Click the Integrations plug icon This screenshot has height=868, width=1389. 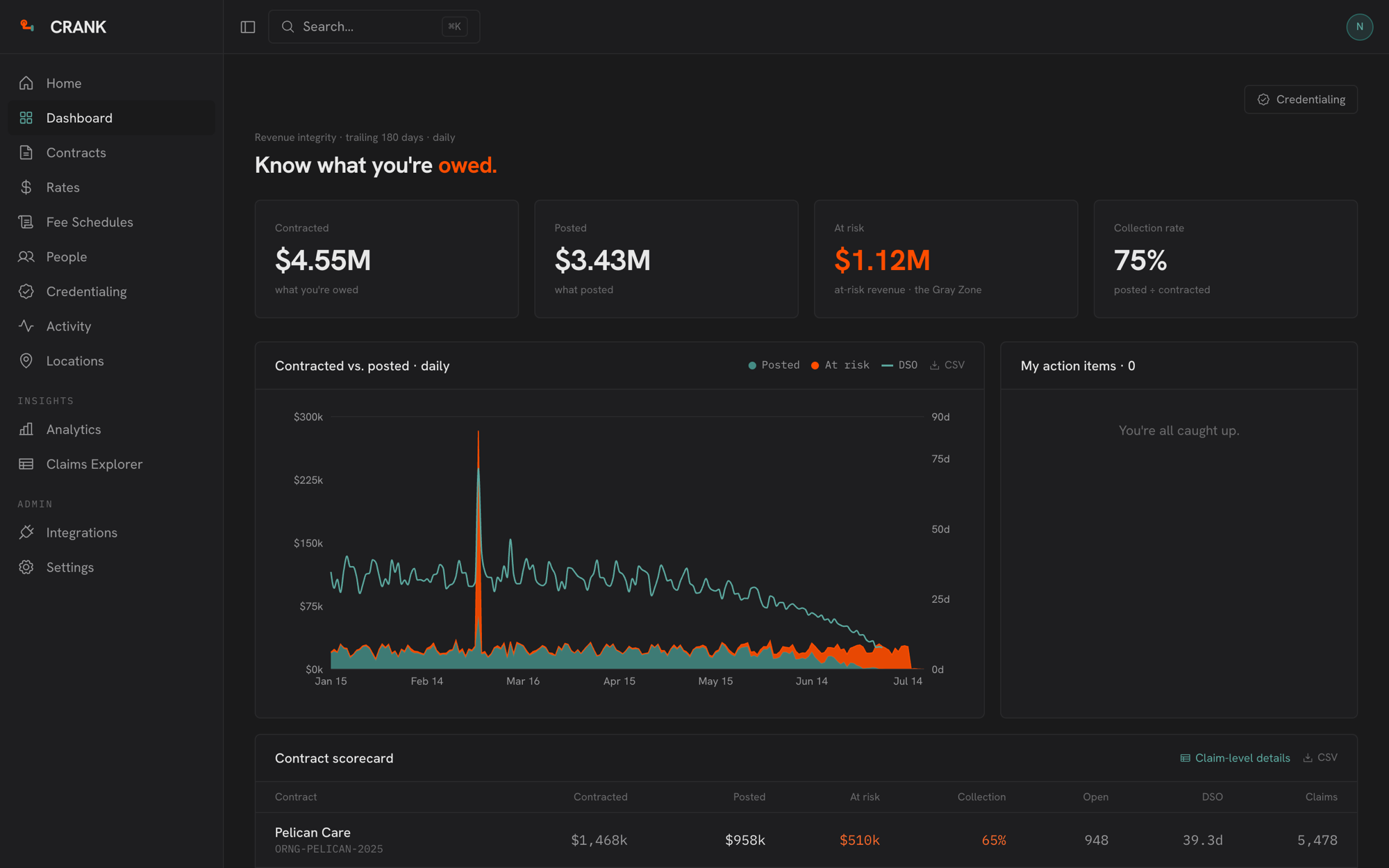pos(26,533)
